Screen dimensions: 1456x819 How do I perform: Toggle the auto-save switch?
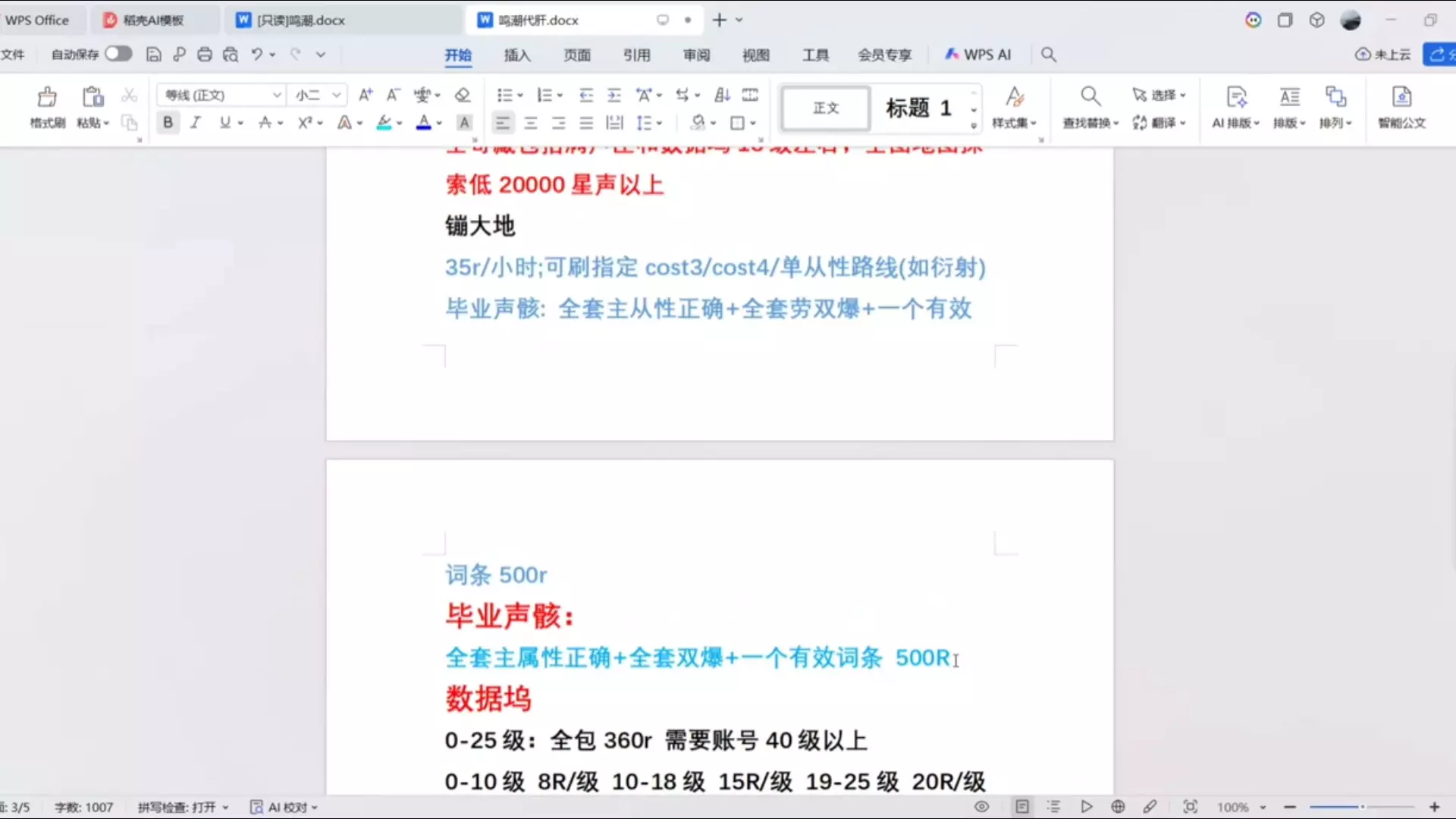(x=118, y=54)
